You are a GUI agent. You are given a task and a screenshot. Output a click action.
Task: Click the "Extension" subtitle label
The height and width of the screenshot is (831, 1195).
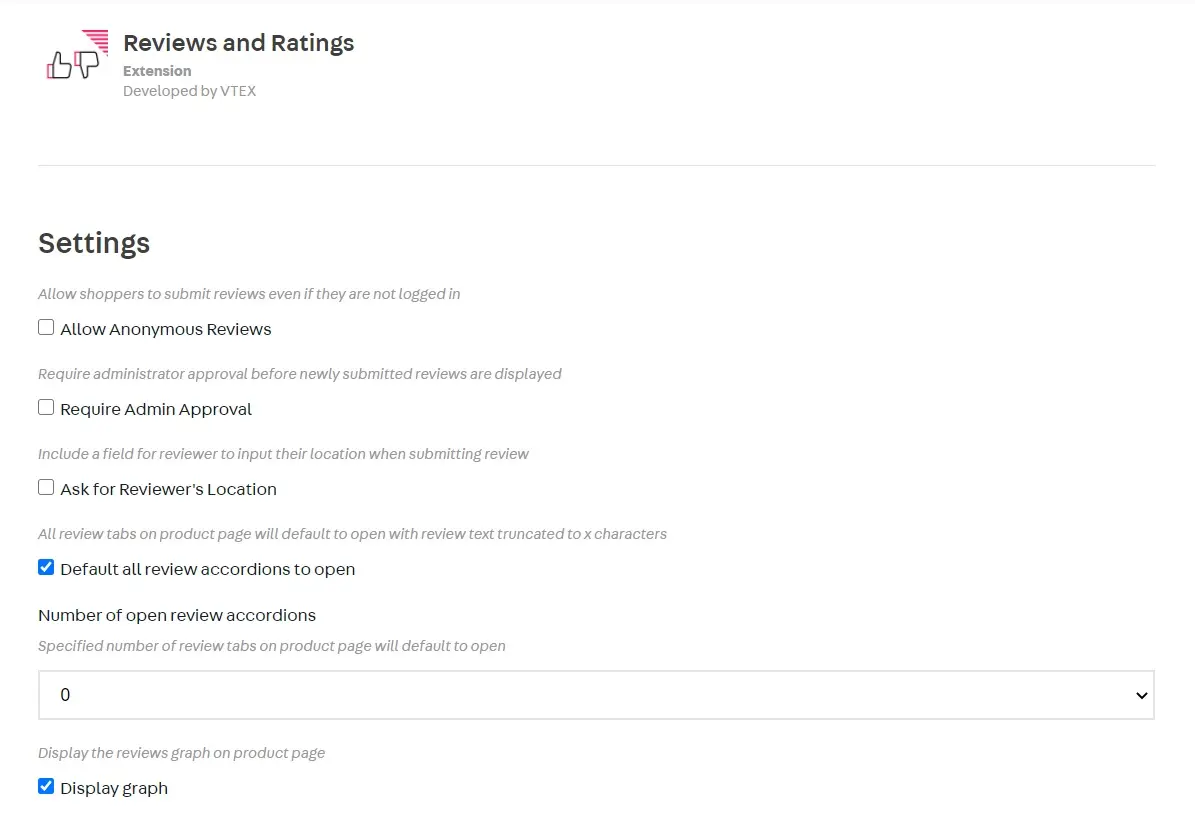(x=157, y=71)
